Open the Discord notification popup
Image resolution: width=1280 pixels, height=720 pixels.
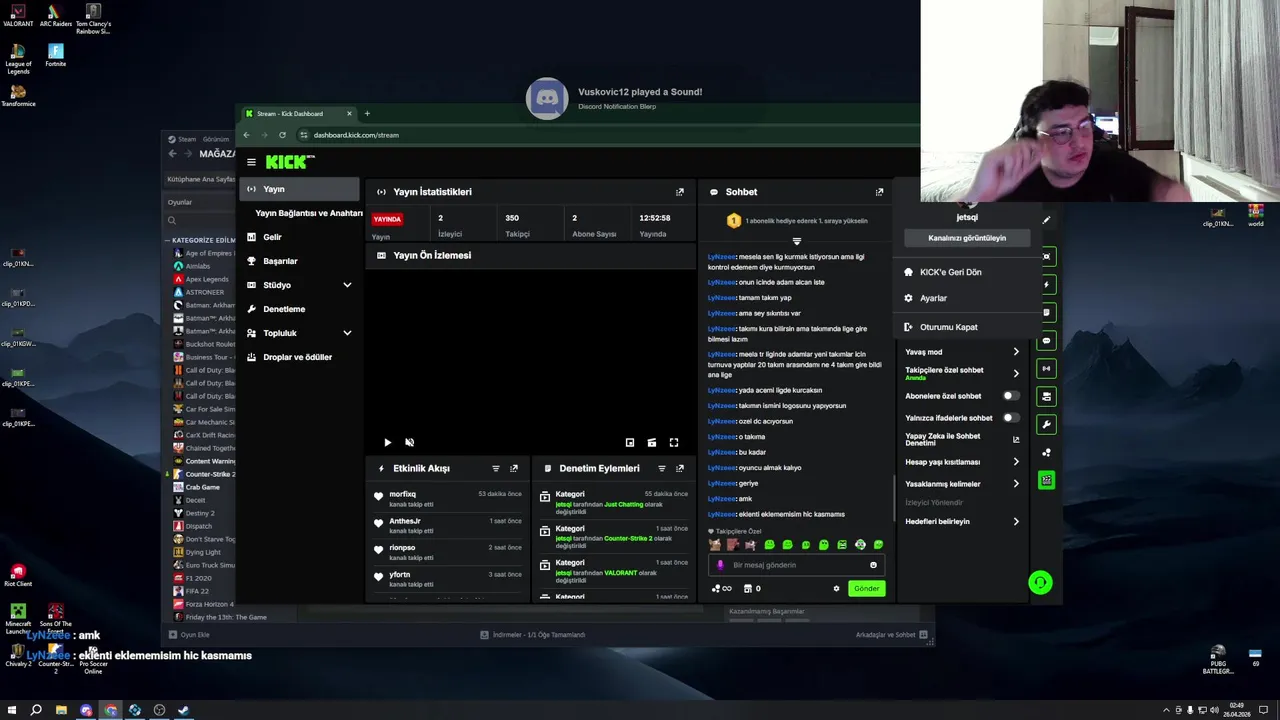coord(640,98)
